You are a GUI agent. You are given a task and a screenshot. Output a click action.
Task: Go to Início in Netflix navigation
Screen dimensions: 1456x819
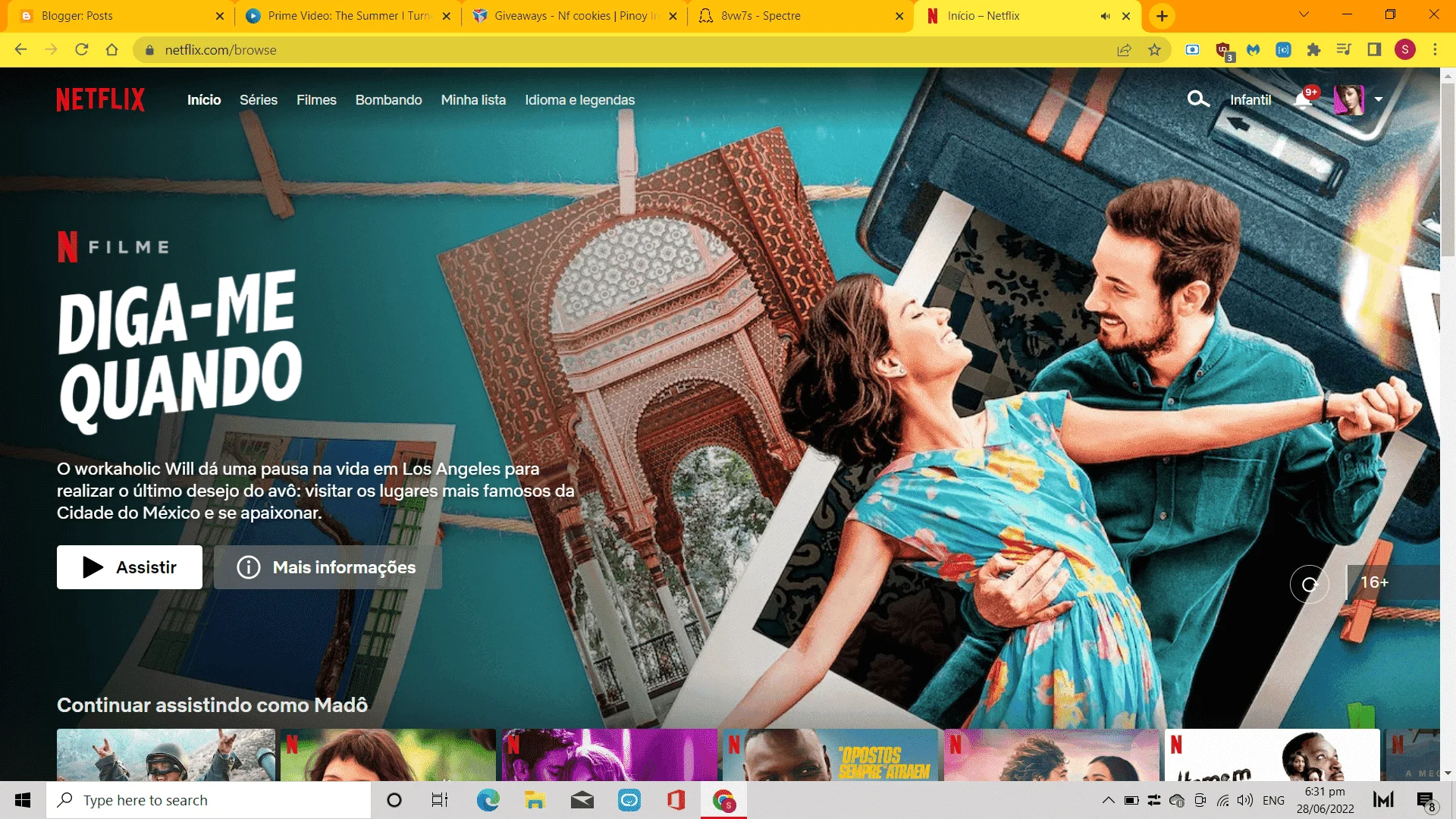pyautogui.click(x=204, y=100)
